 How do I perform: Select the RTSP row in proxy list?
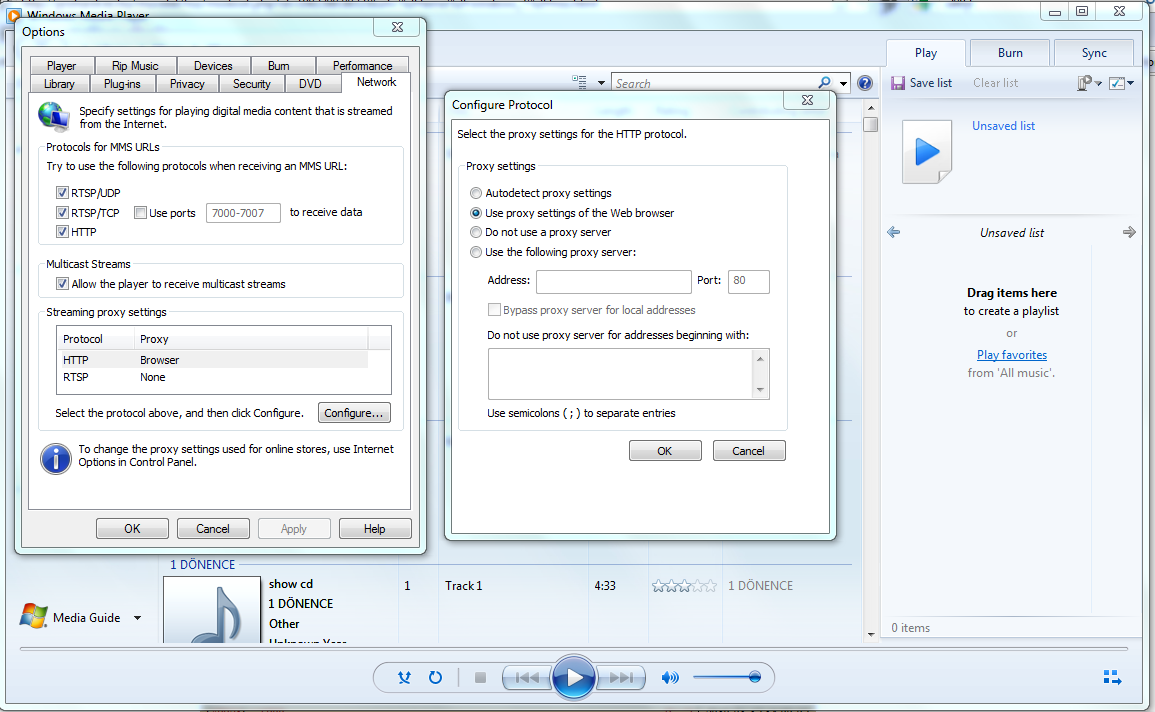click(215, 377)
